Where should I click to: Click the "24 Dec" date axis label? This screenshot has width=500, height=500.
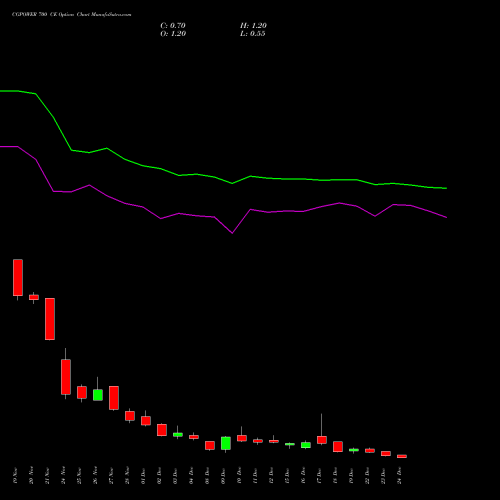(x=399, y=476)
